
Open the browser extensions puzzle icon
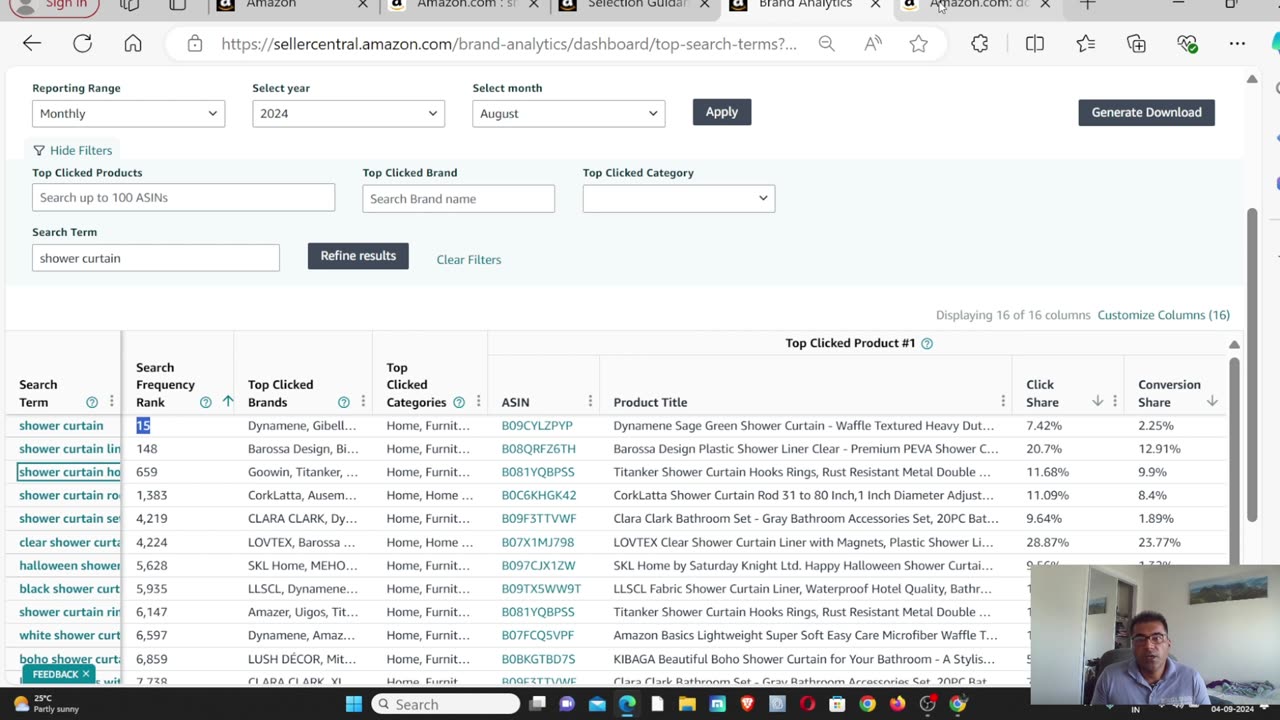(980, 44)
